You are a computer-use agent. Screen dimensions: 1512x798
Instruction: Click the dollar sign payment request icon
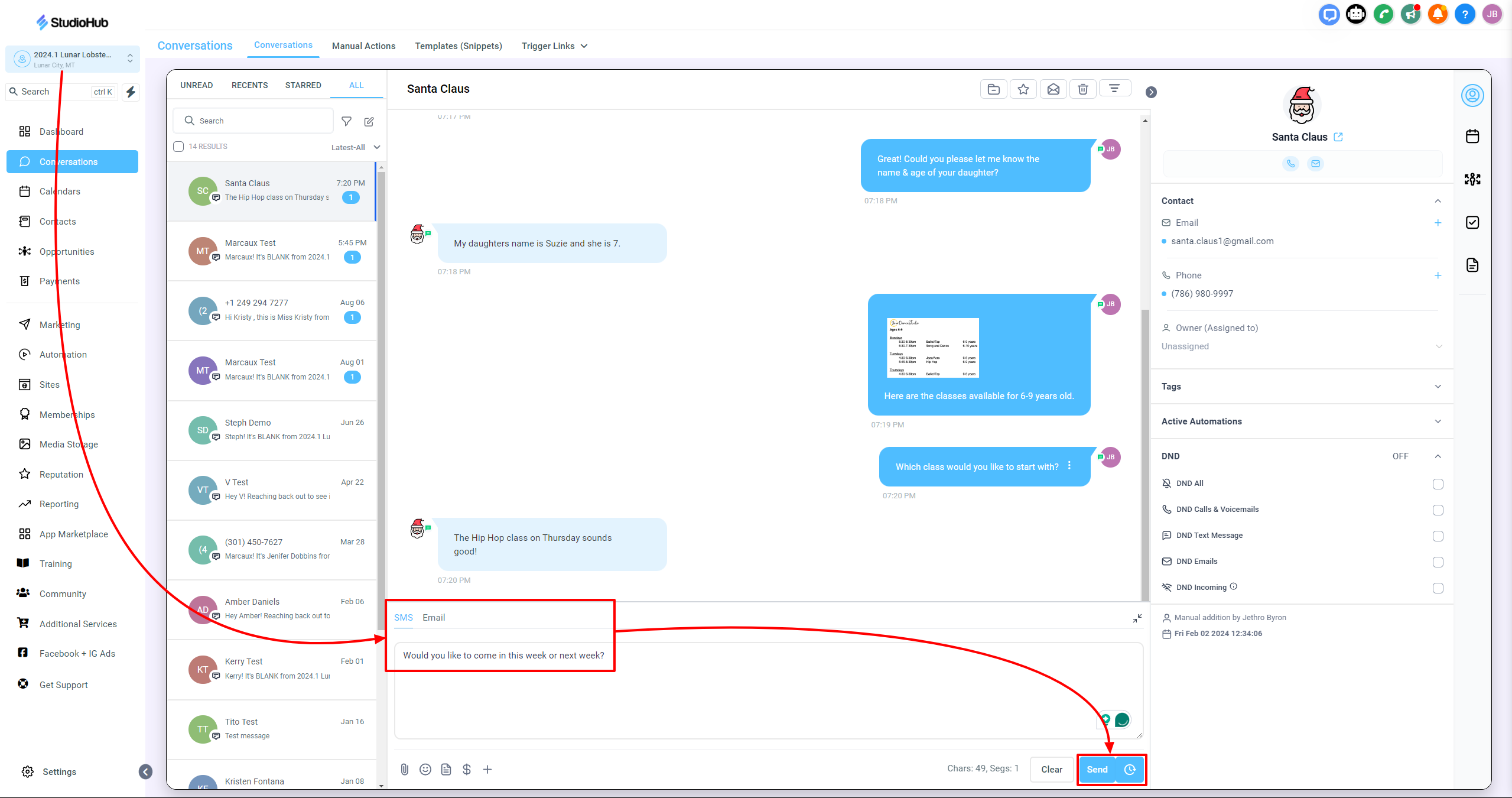click(466, 769)
